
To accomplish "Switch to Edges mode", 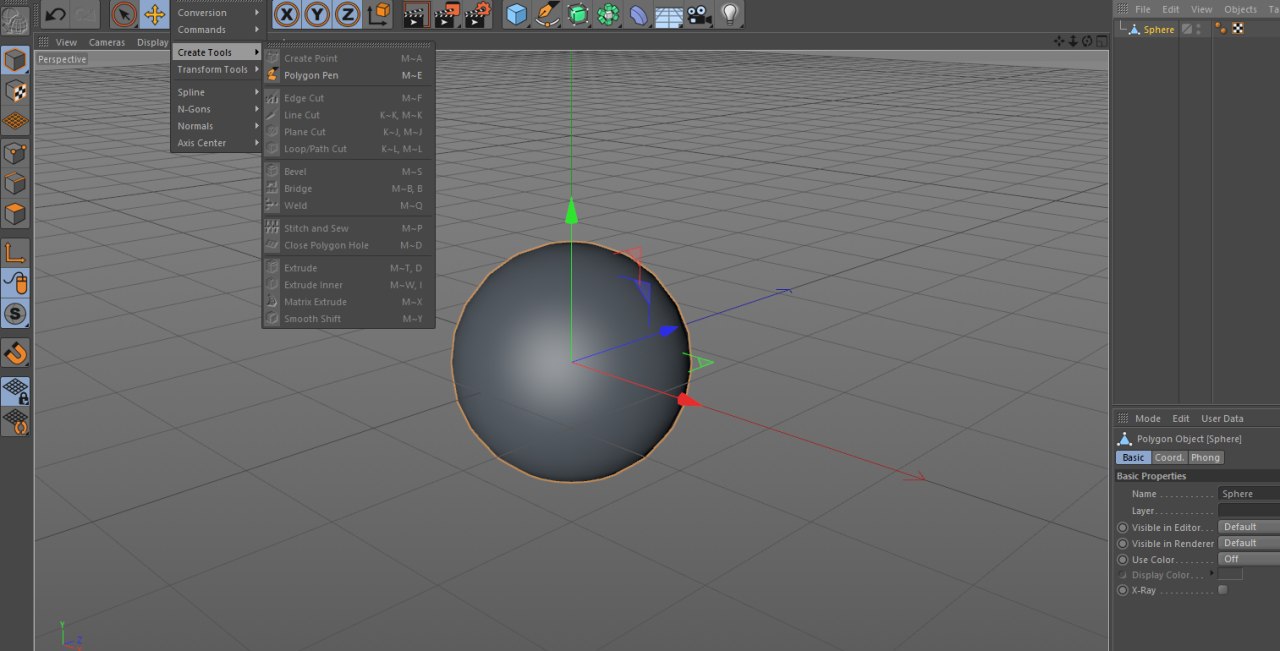I will (15, 184).
